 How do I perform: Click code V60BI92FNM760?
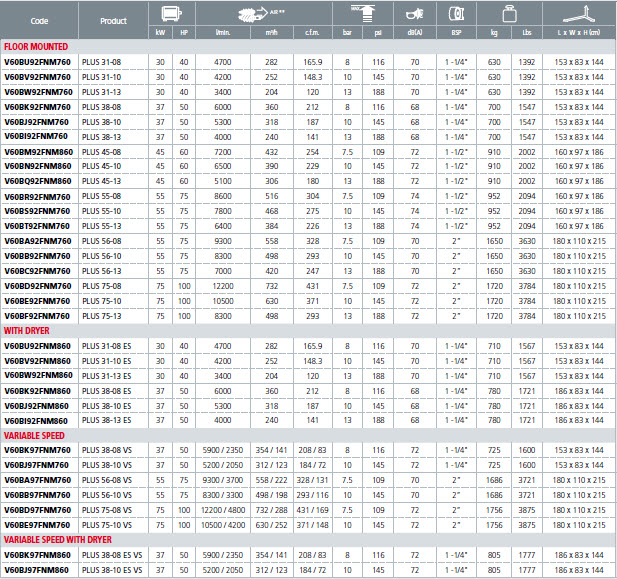click(x=36, y=137)
